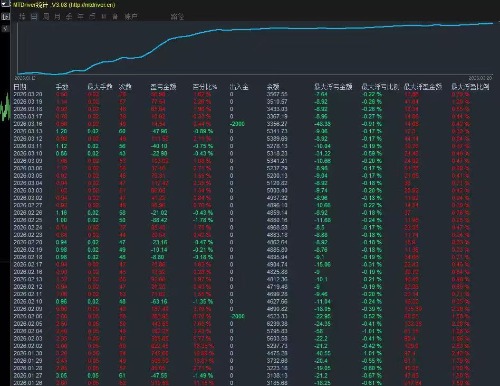
Task: Select the 持 tab in the toolbar
Action: coord(22,16)
